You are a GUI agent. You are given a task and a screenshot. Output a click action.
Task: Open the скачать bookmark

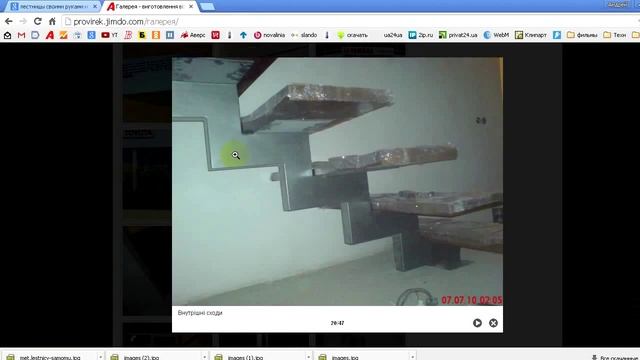coord(353,35)
